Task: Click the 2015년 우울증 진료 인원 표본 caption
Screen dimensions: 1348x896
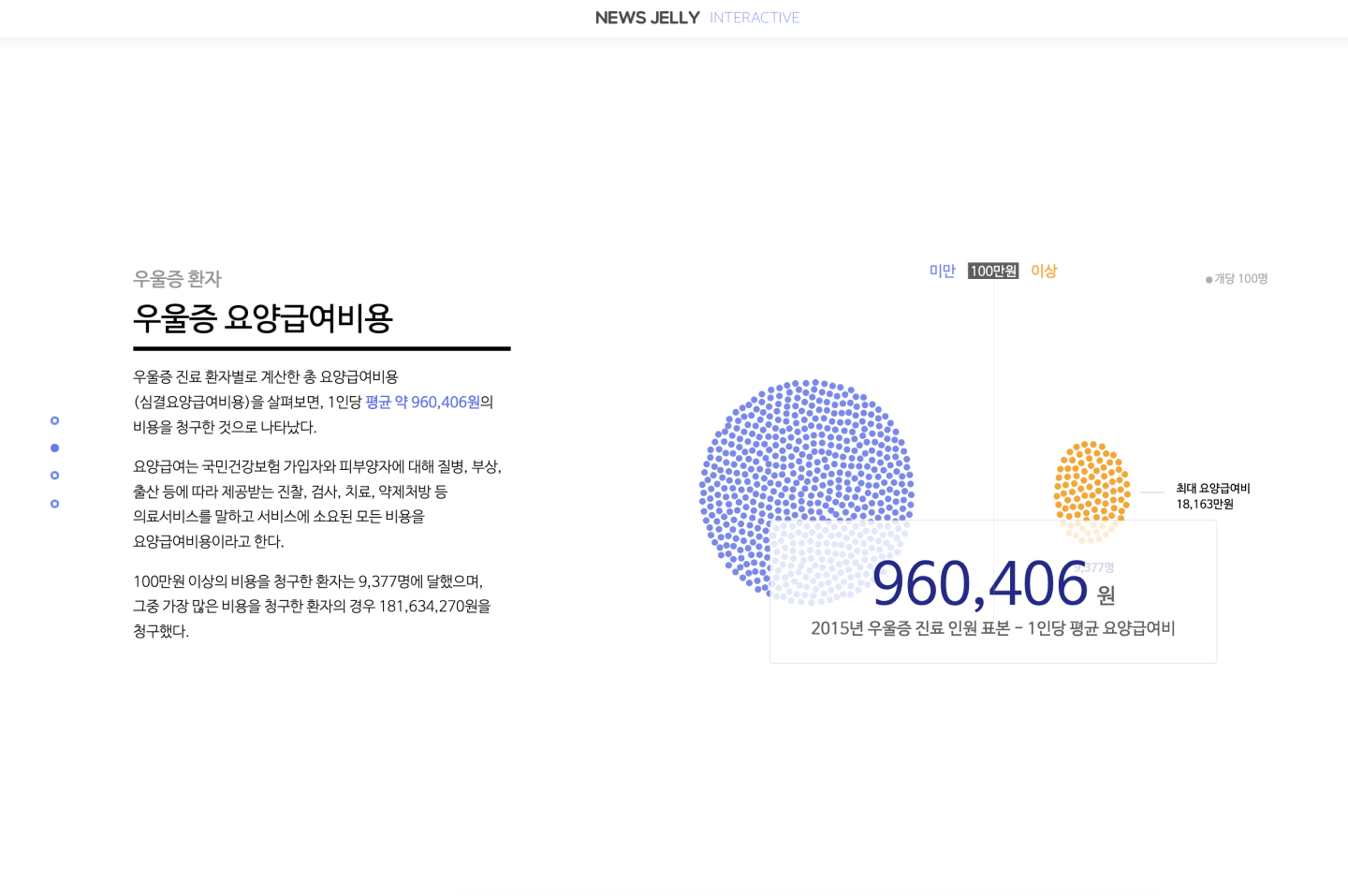Action: tap(992, 628)
